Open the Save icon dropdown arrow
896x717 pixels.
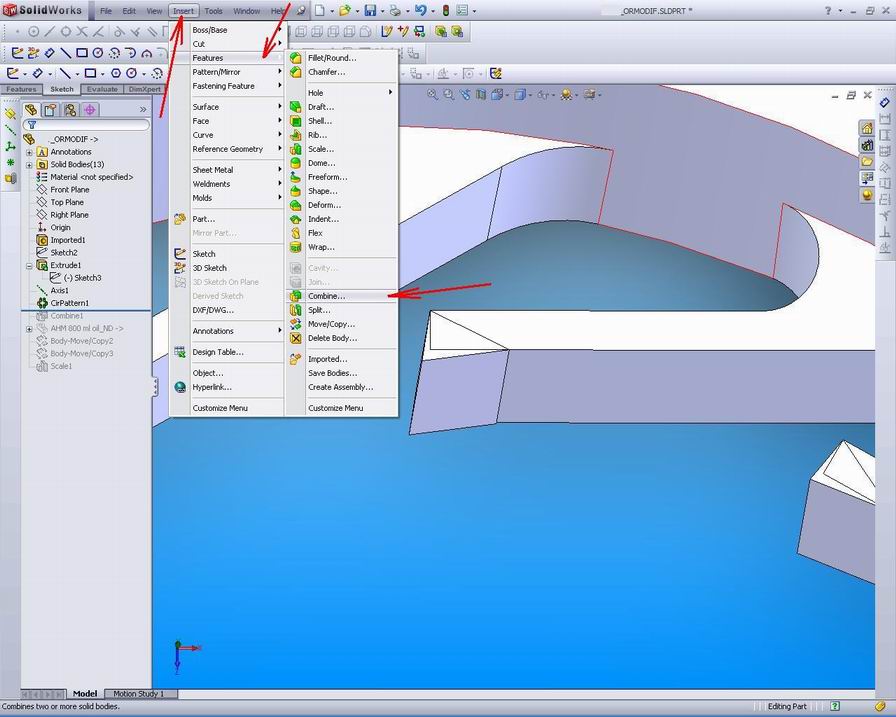tap(381, 11)
